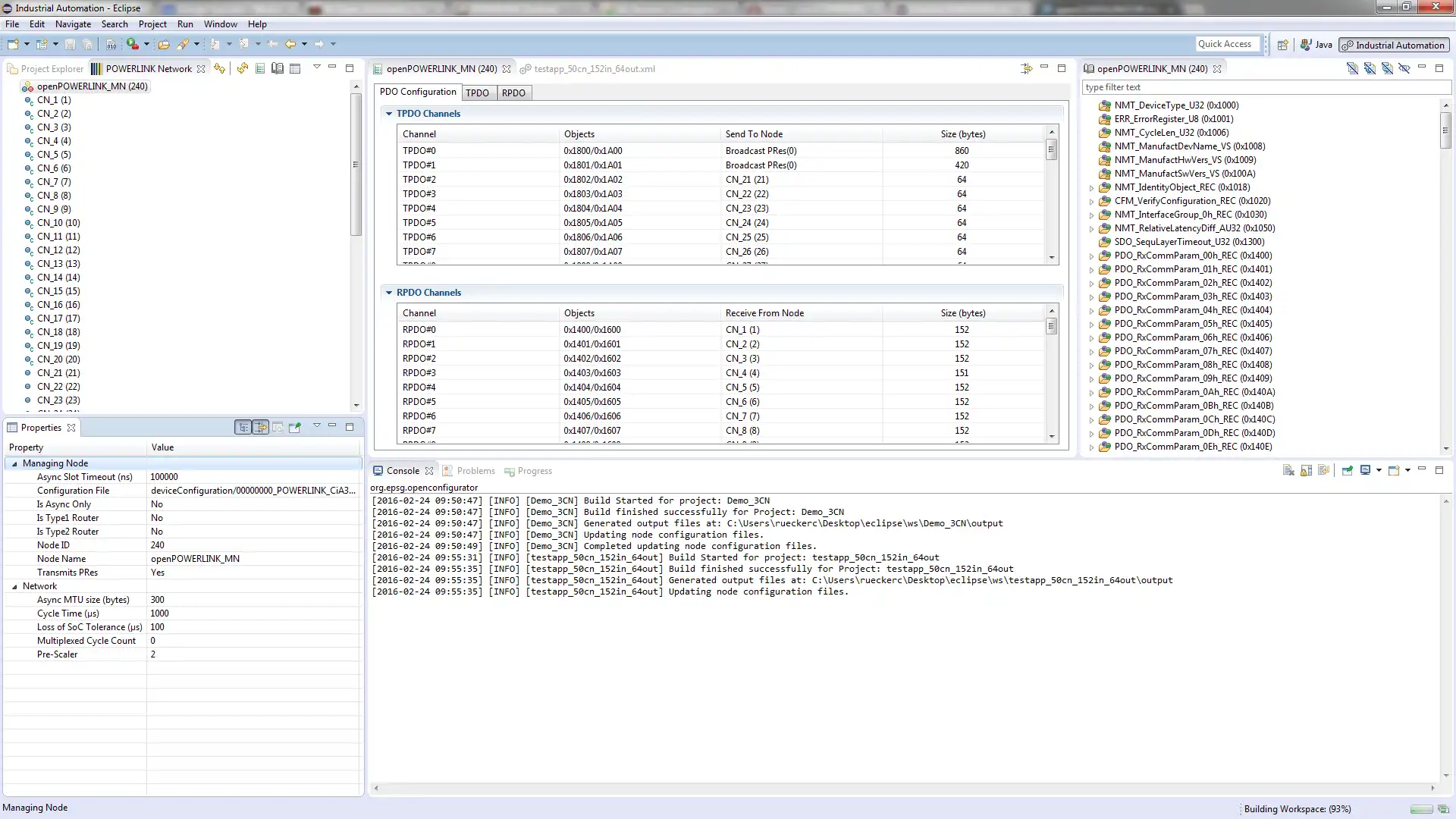This screenshot has height=819, width=1456.
Task: Click Quick Access search bar
Action: (1225, 44)
